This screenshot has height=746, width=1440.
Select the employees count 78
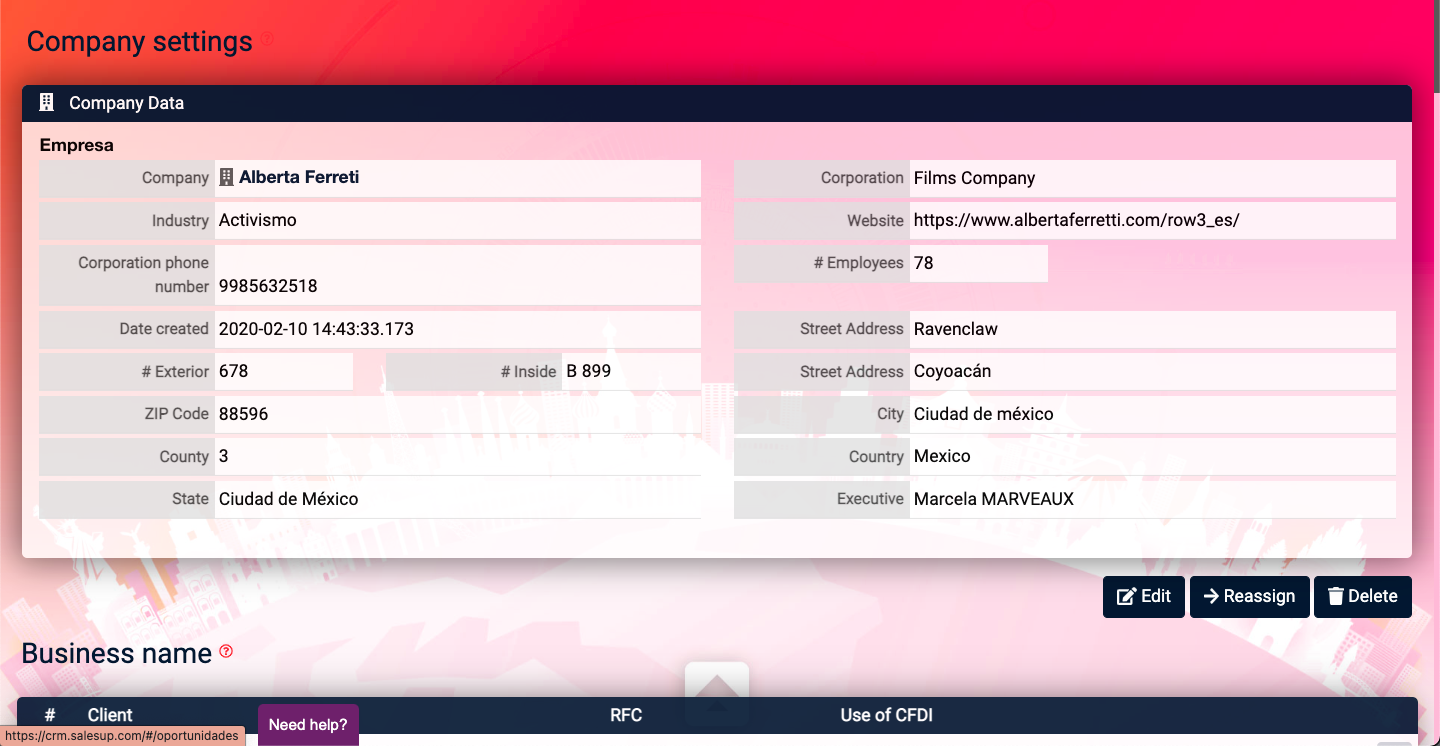coord(924,263)
